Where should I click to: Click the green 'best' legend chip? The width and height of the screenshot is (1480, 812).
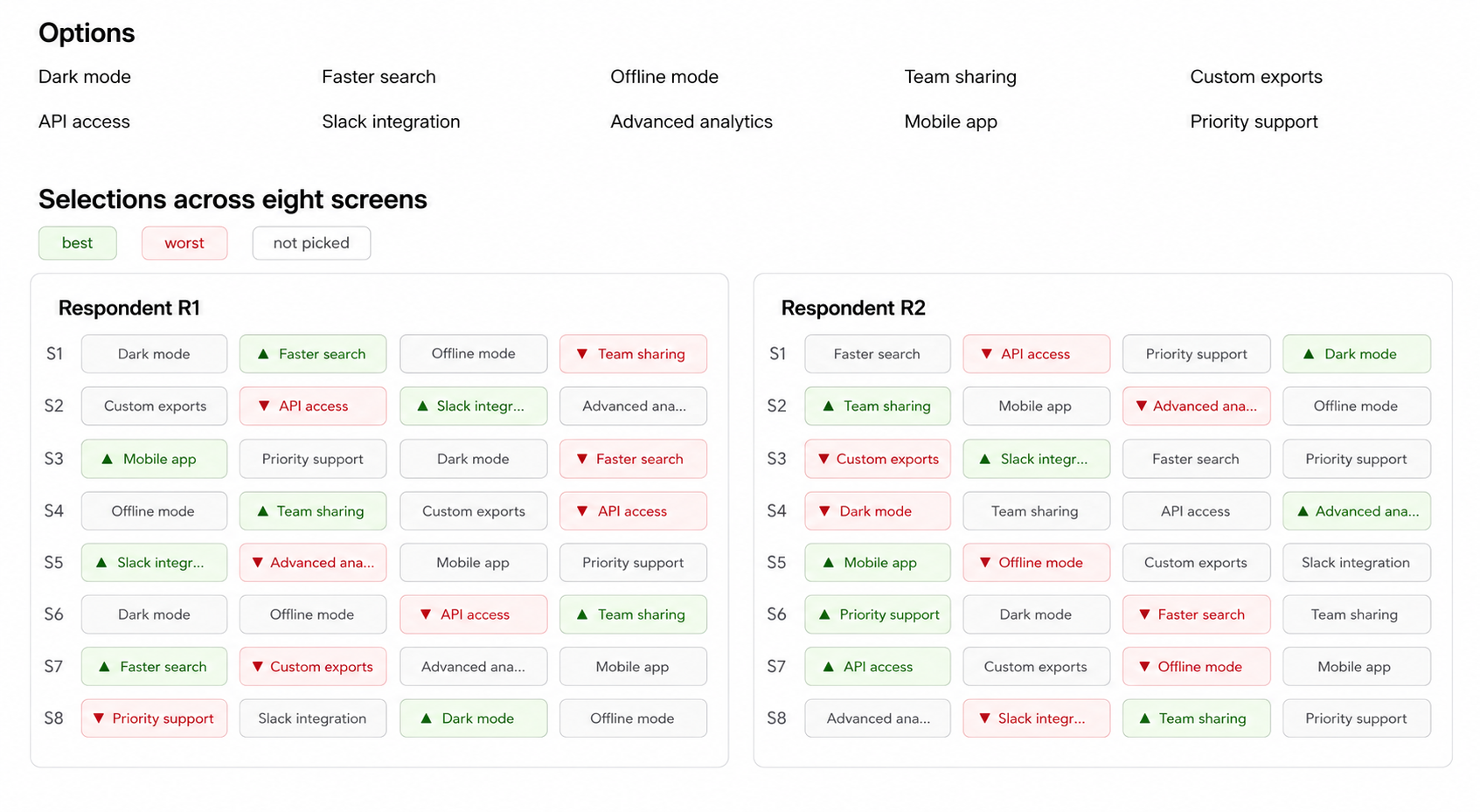tap(77, 243)
